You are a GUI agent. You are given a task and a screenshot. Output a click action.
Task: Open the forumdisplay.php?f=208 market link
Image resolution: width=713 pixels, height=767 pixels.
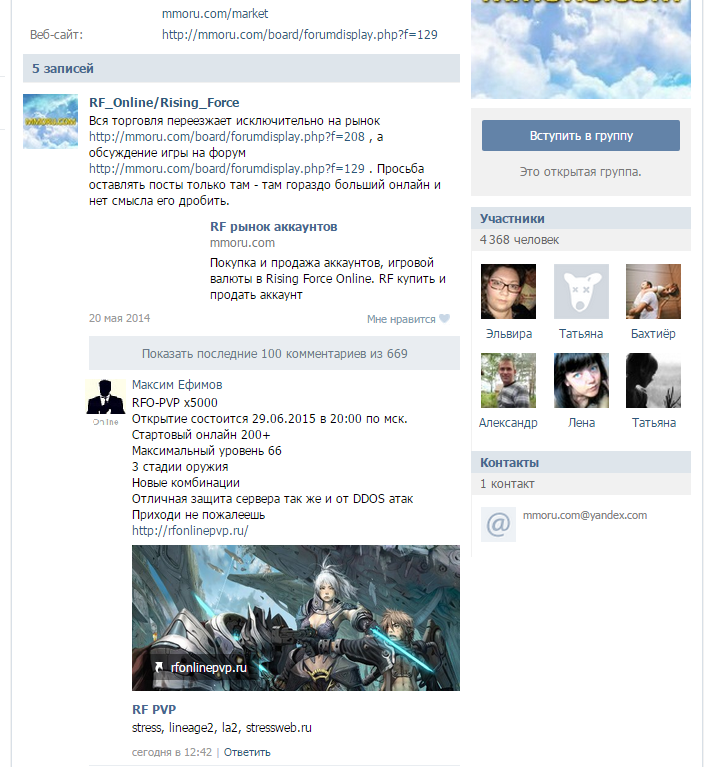[226, 136]
